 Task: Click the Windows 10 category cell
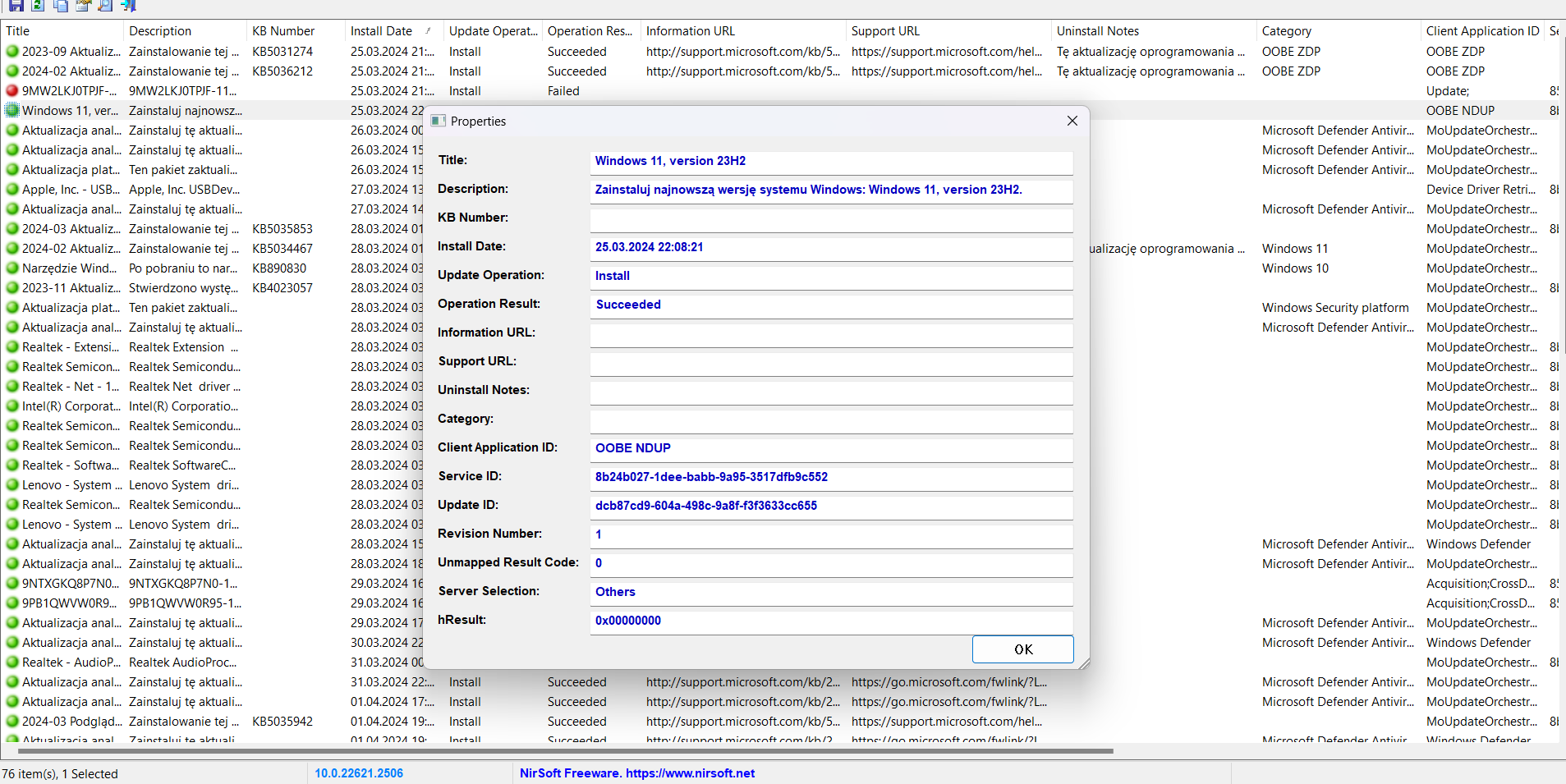coord(1295,268)
